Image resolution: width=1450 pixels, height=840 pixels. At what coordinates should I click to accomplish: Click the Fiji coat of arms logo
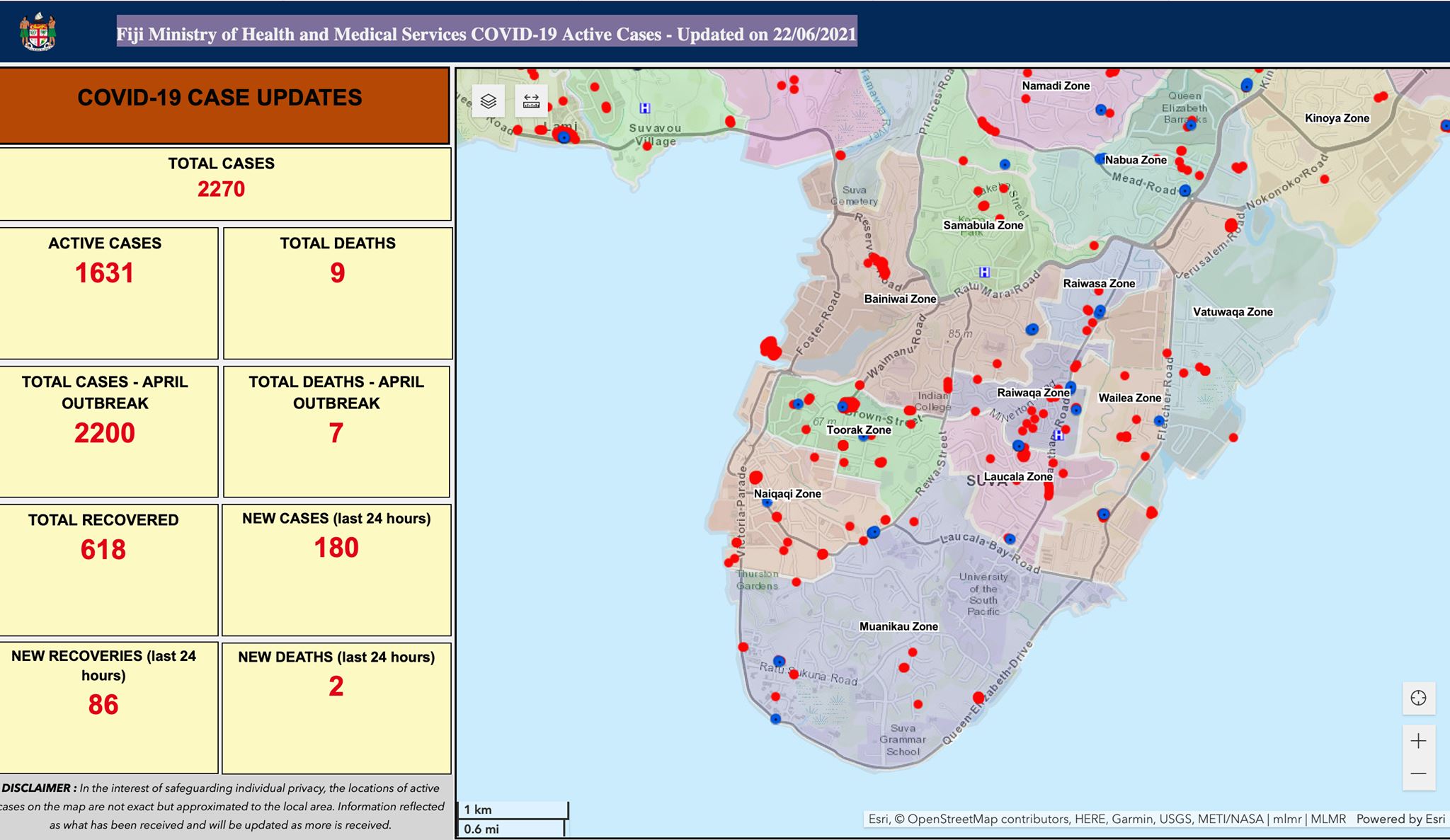click(x=38, y=32)
